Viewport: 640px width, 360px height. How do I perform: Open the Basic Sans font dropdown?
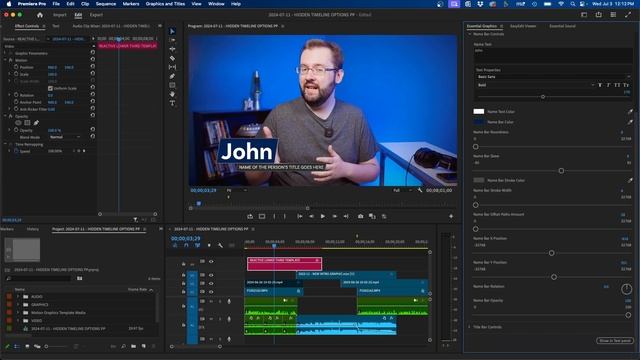(553, 77)
